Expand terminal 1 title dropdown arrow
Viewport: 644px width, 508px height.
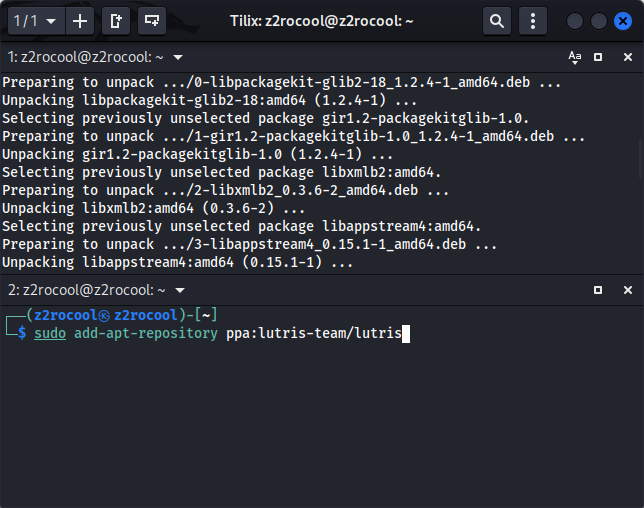178,57
